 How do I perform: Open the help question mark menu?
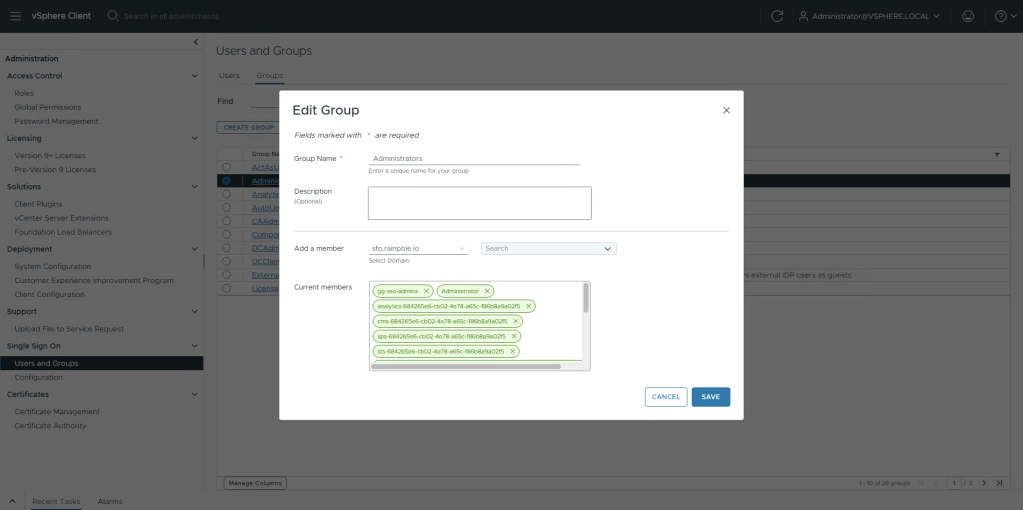pos(1001,16)
